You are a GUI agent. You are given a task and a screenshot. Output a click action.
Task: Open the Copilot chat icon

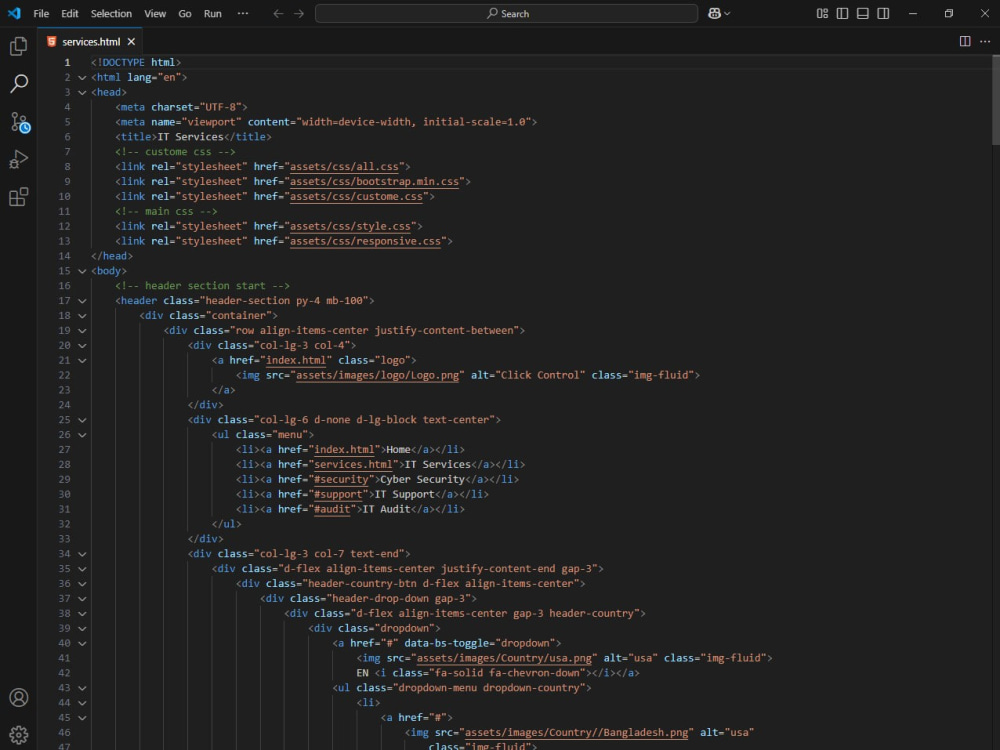click(x=714, y=13)
